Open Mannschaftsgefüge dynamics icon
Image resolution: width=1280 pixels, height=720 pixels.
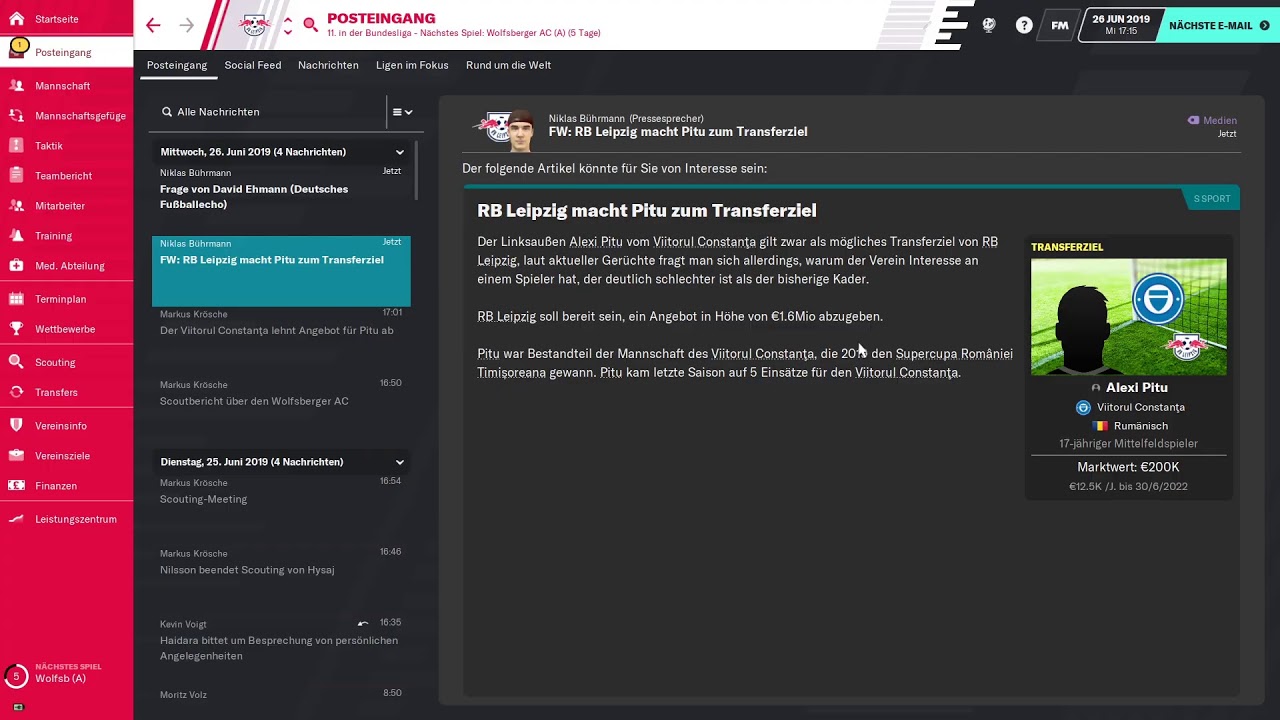coord(16,116)
